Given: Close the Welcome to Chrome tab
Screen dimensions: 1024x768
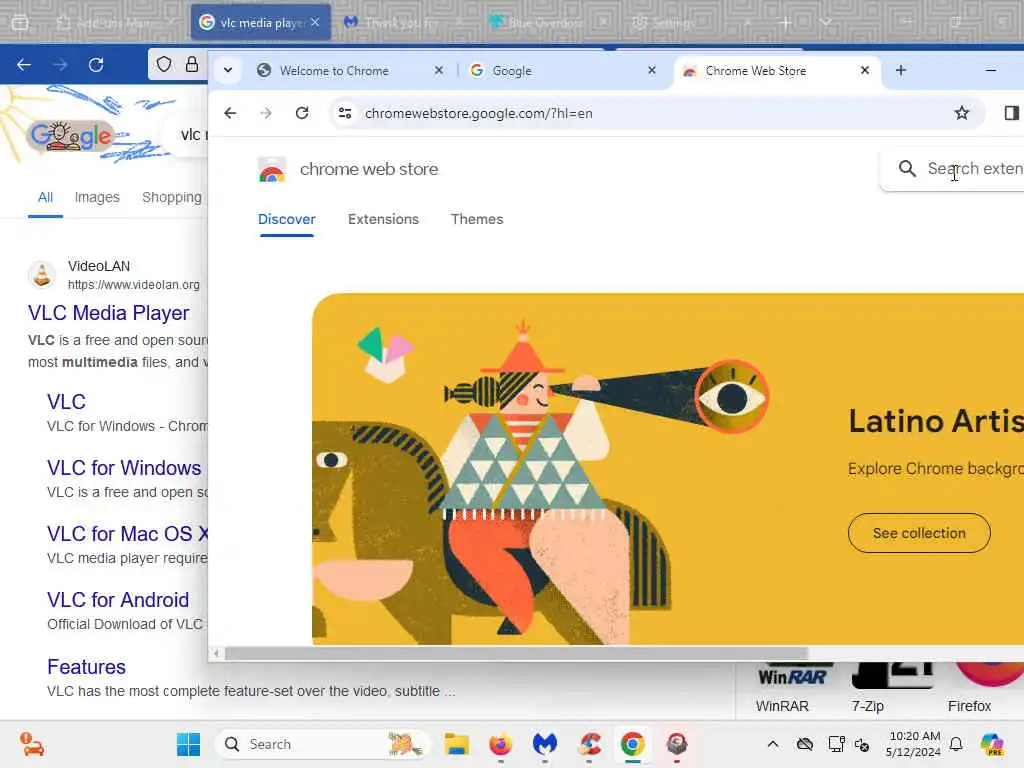Looking at the screenshot, I should pyautogui.click(x=439, y=70).
